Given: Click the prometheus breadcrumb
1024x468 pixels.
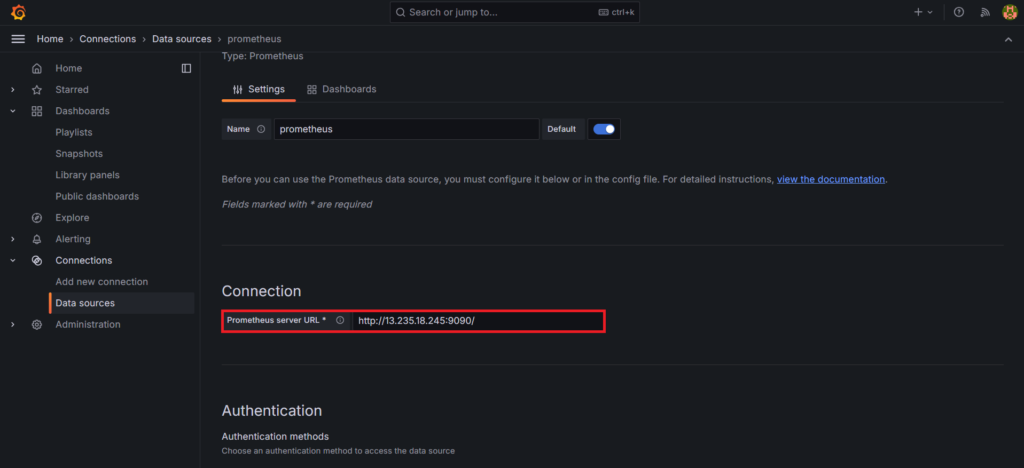Looking at the screenshot, I should [255, 39].
